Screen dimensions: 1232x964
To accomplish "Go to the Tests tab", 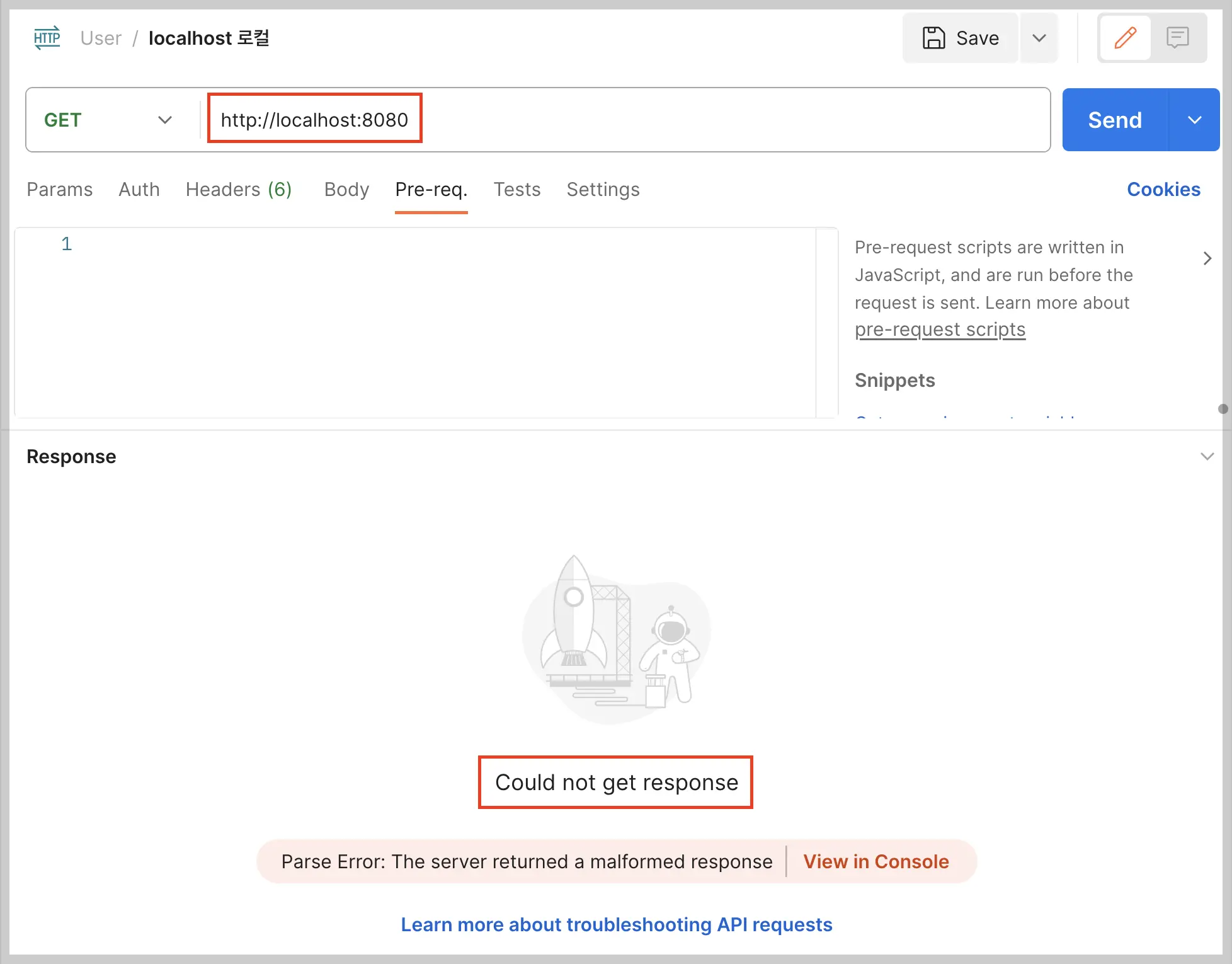I will [x=516, y=190].
